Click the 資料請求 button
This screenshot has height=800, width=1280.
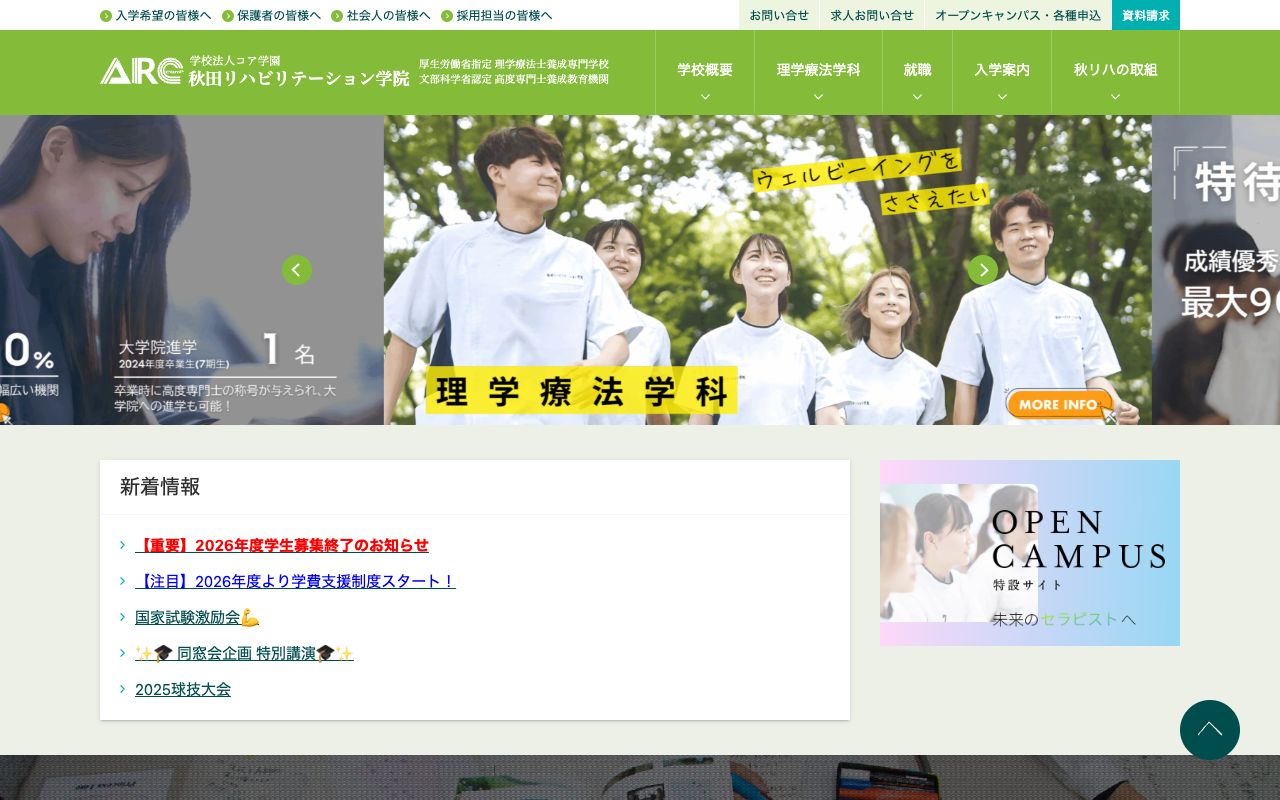click(1145, 15)
